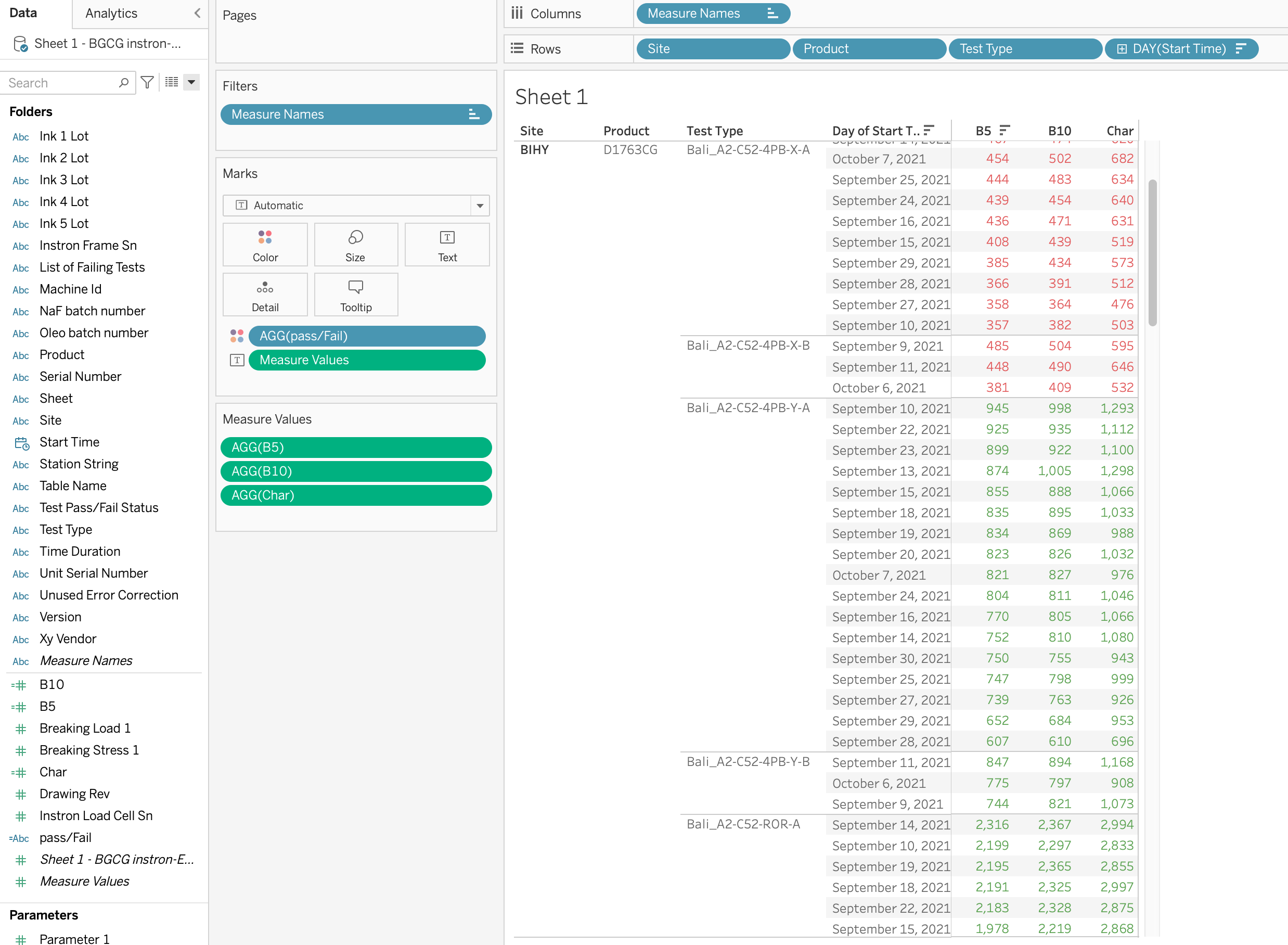This screenshot has width=1288, height=945.
Task: Collapse the Data pane with the arrow
Action: (x=197, y=13)
